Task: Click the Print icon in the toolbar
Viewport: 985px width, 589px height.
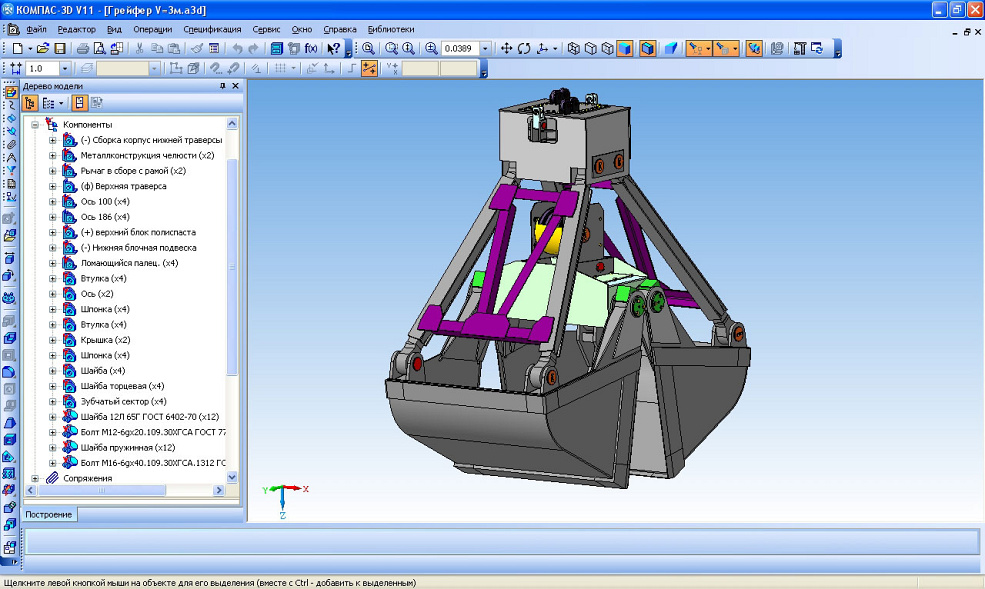Action: 82,48
